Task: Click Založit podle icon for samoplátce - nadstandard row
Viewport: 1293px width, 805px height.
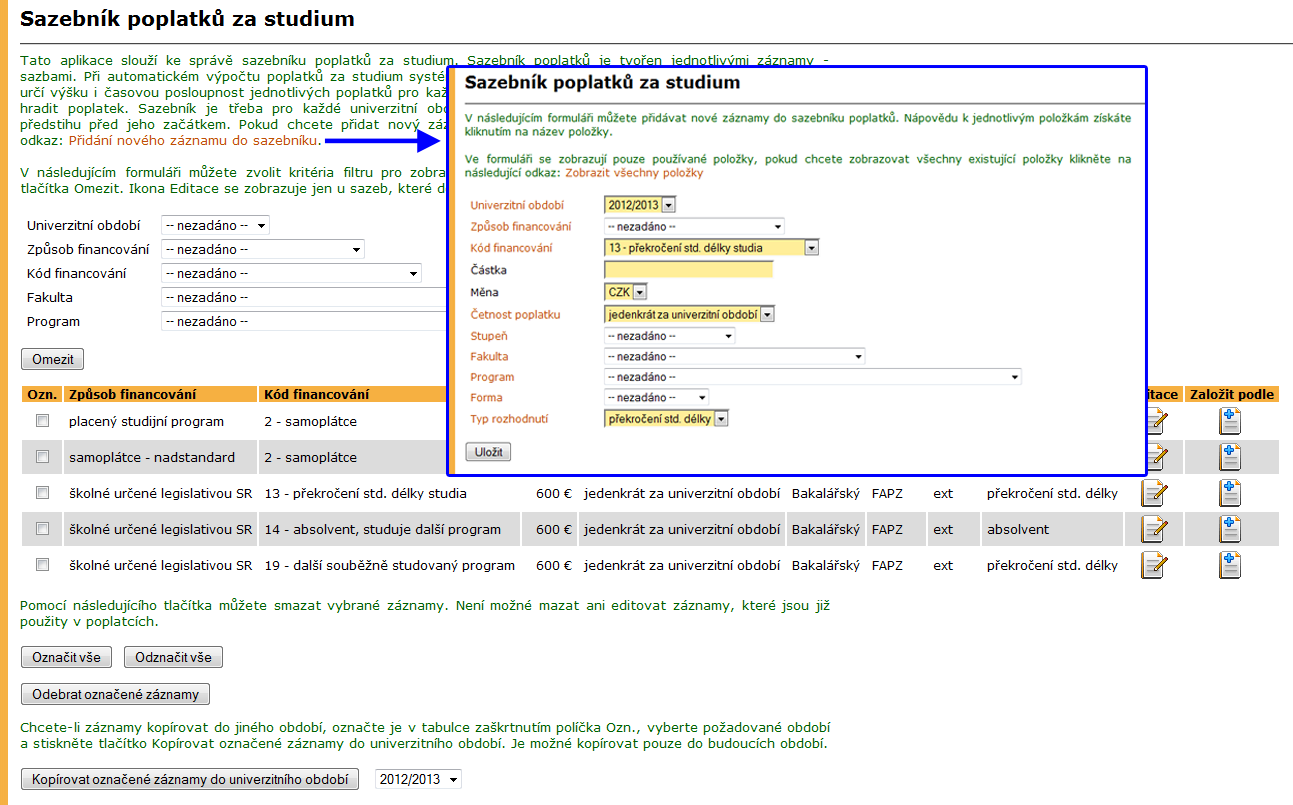Action: [x=1230, y=457]
